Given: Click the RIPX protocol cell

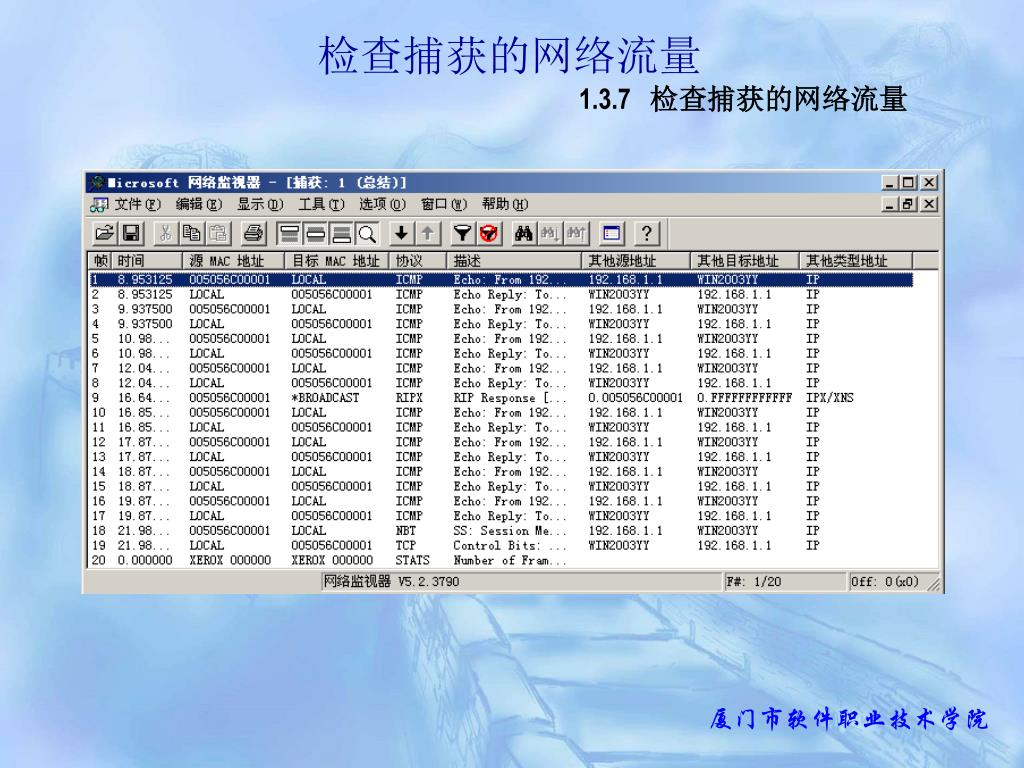Looking at the screenshot, I should pos(409,398).
